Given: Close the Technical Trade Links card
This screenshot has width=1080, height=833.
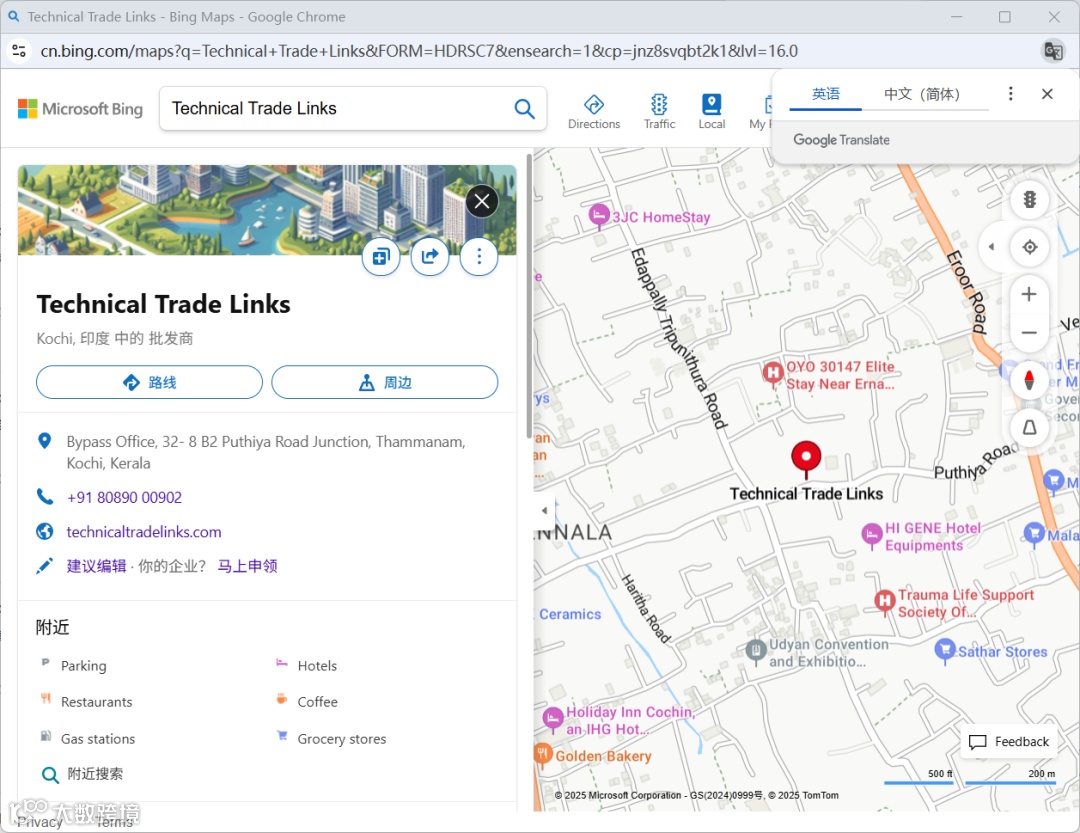Looking at the screenshot, I should click(482, 201).
